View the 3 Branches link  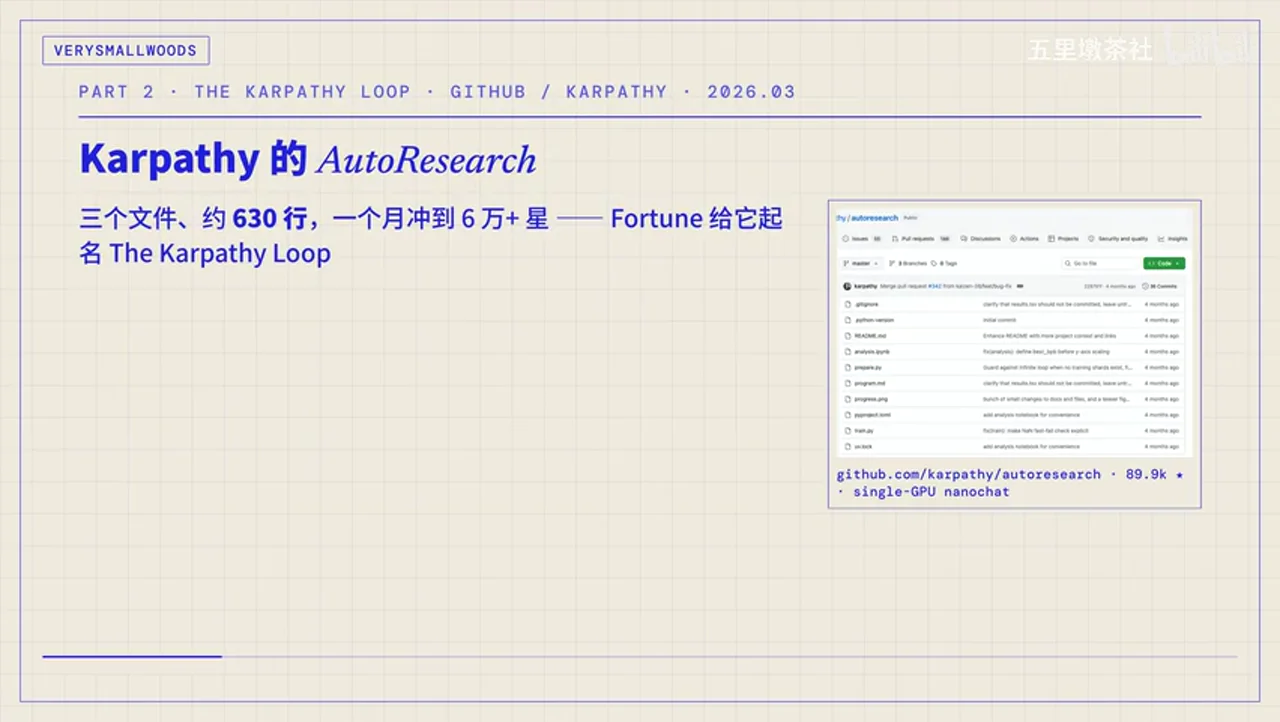pyautogui.click(x=908, y=263)
